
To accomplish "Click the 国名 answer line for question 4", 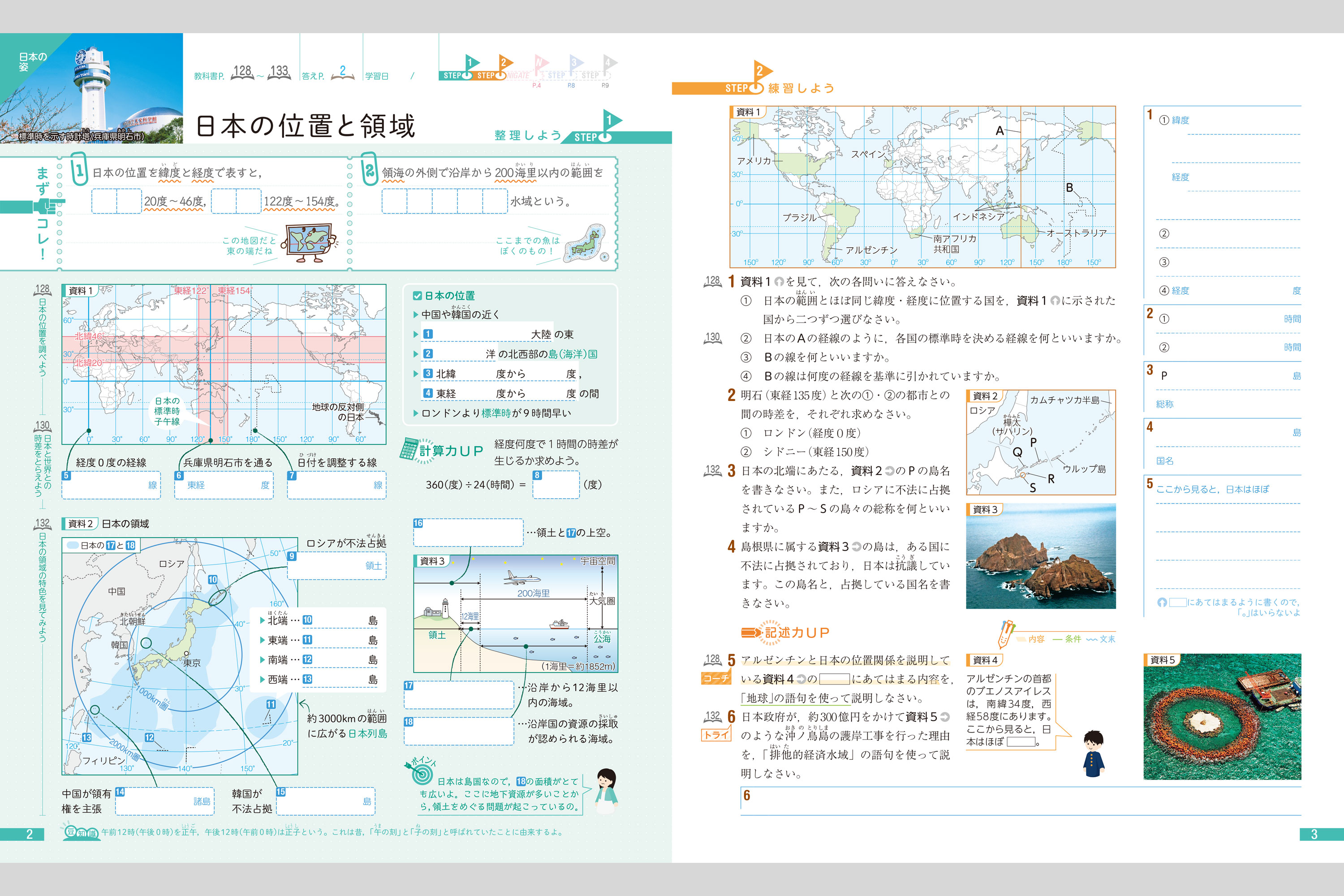I will (1228, 461).
